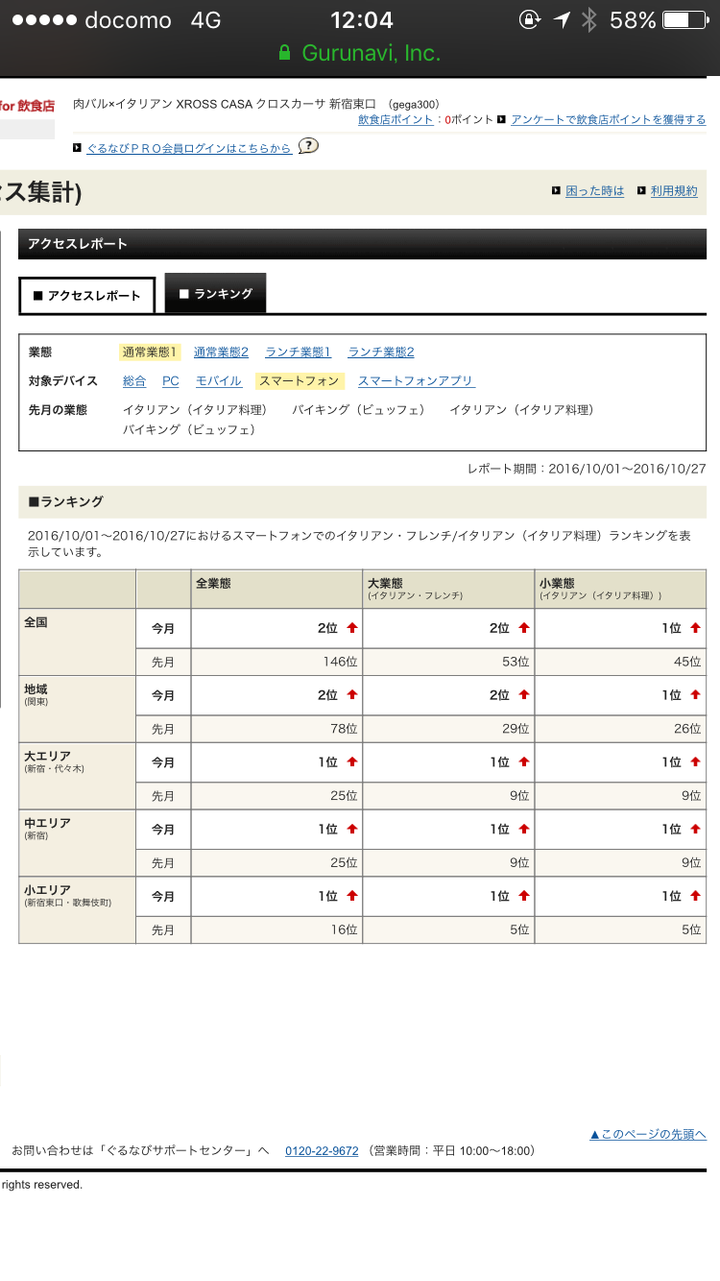
Task: Tap the battery icon in status bar
Action: (684, 20)
